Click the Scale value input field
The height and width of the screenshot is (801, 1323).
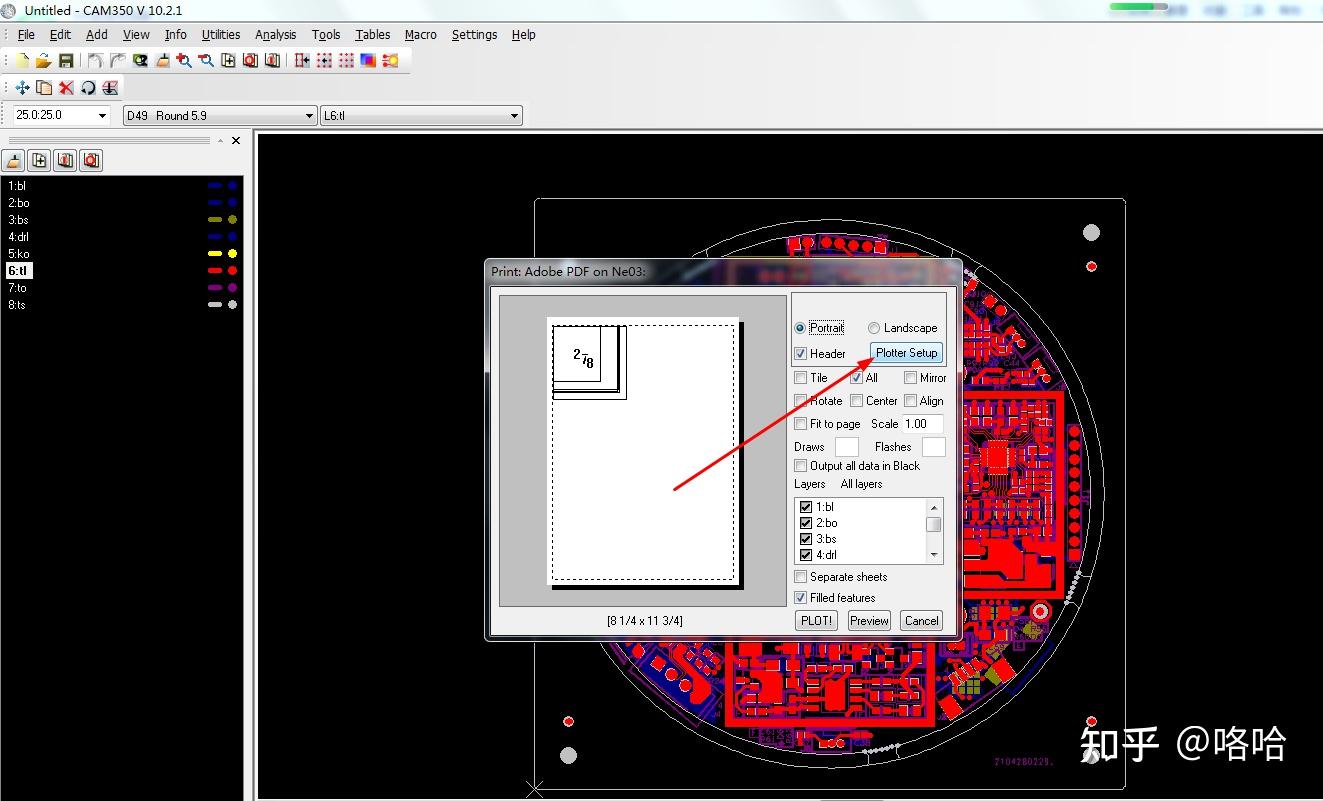pos(922,424)
